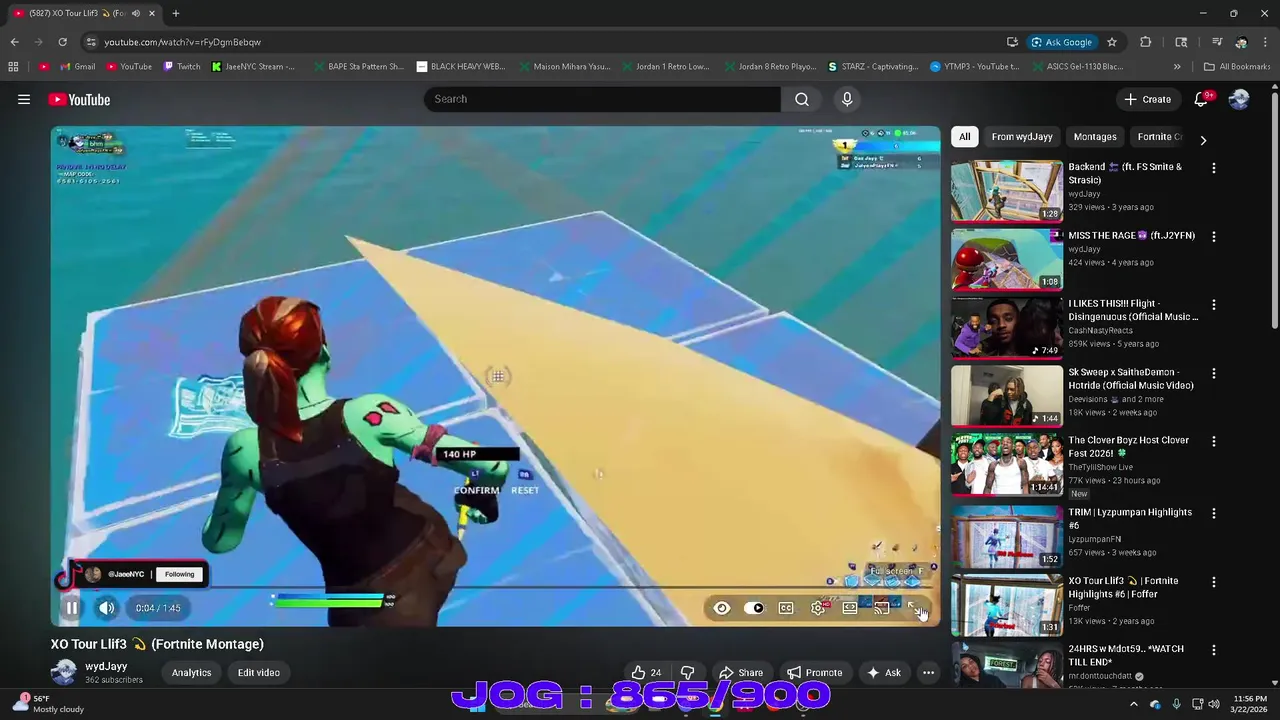Open wydJayy channel avatar

pos(64,673)
